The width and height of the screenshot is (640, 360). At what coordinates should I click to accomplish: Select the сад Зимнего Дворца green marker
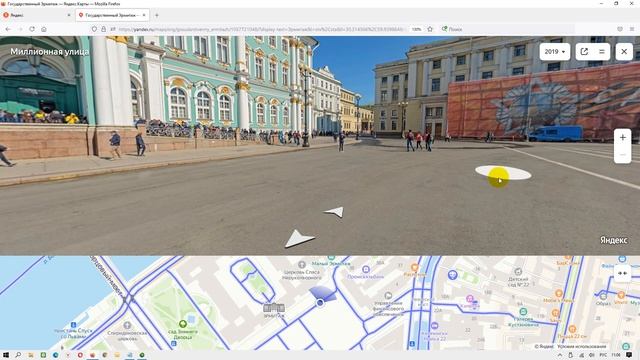pyautogui.click(x=183, y=324)
